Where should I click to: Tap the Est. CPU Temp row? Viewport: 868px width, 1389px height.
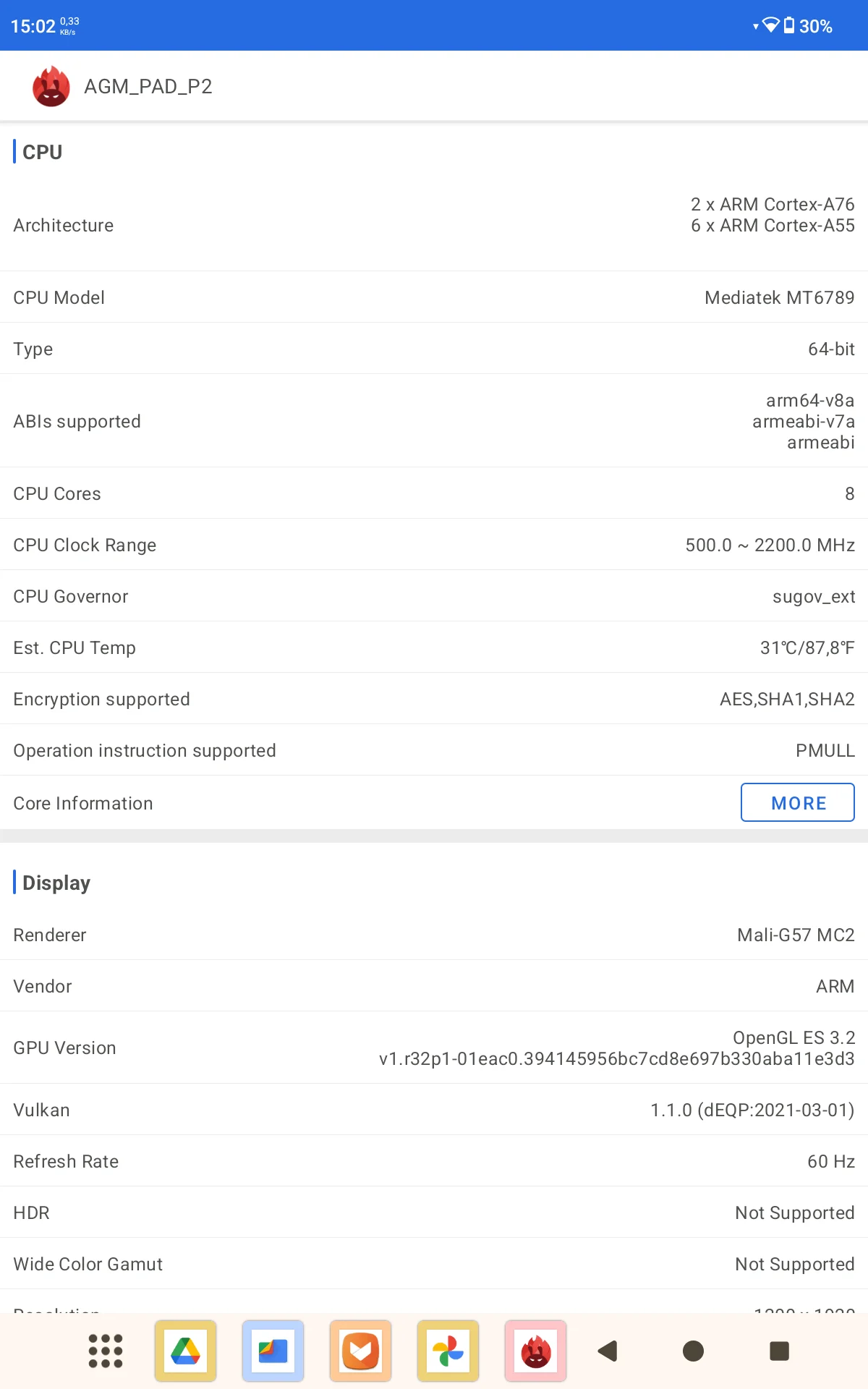tap(434, 647)
